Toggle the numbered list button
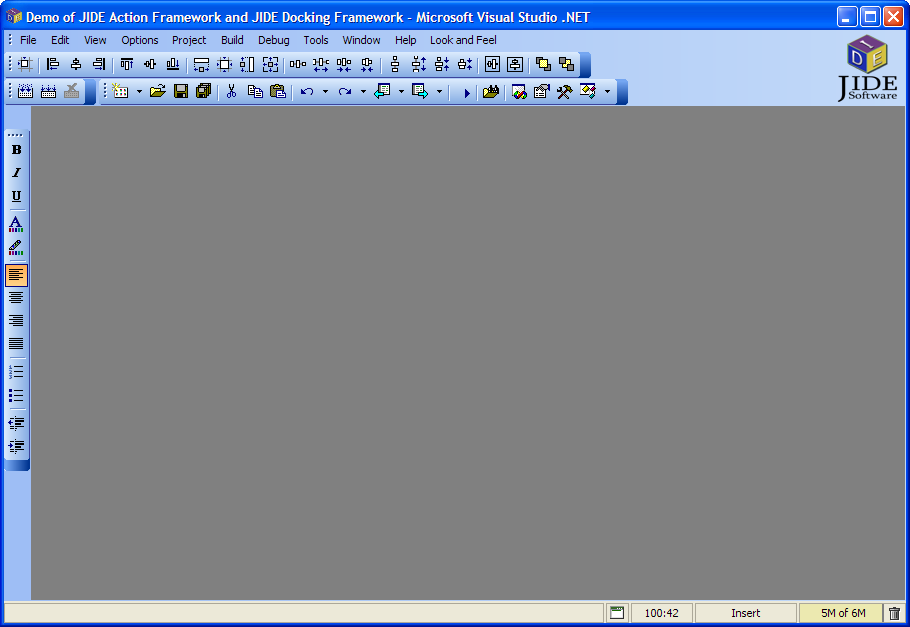 (16, 372)
